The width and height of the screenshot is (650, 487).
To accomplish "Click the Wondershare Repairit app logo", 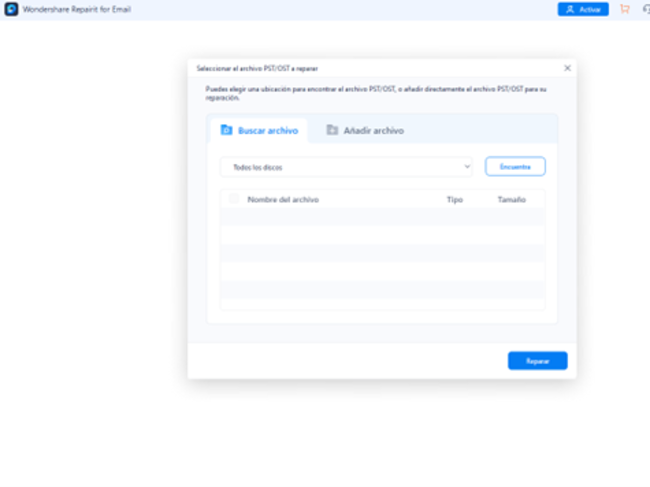I will coord(11,9).
